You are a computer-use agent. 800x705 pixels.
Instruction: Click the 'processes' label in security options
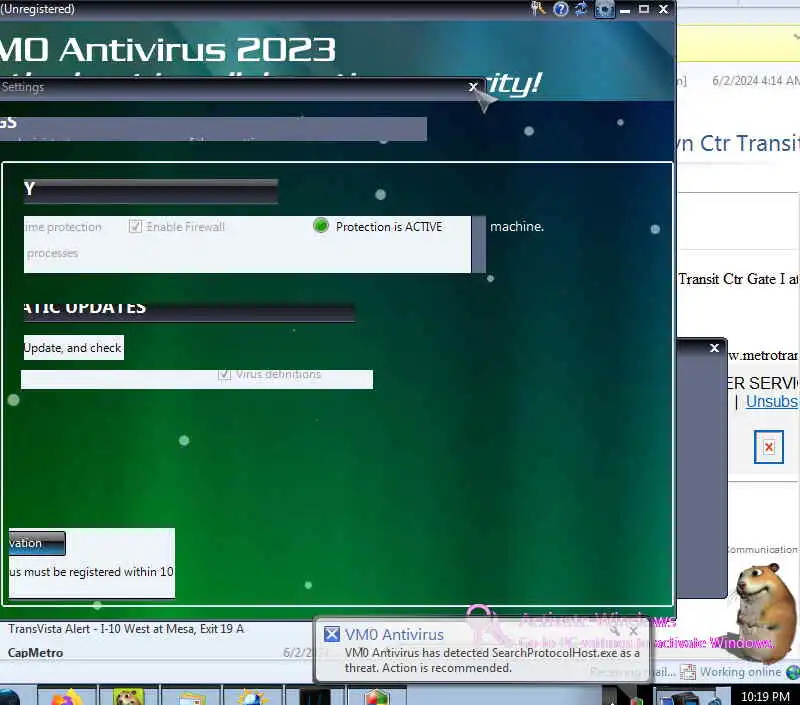[x=53, y=254]
